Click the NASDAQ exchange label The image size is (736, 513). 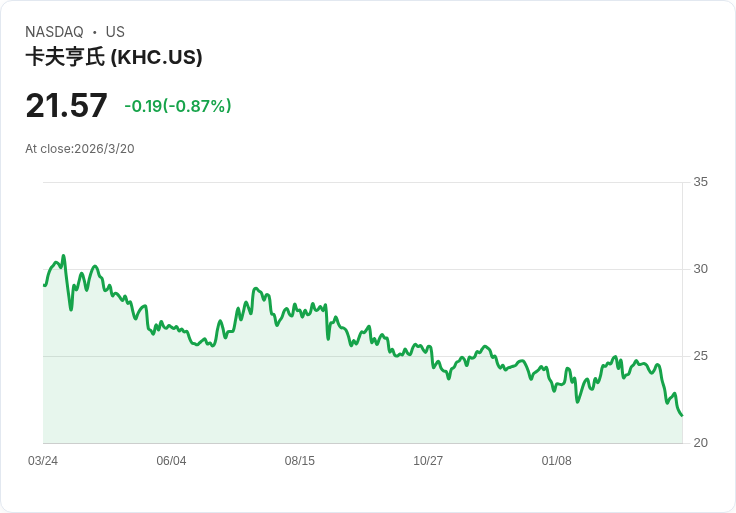(x=54, y=32)
